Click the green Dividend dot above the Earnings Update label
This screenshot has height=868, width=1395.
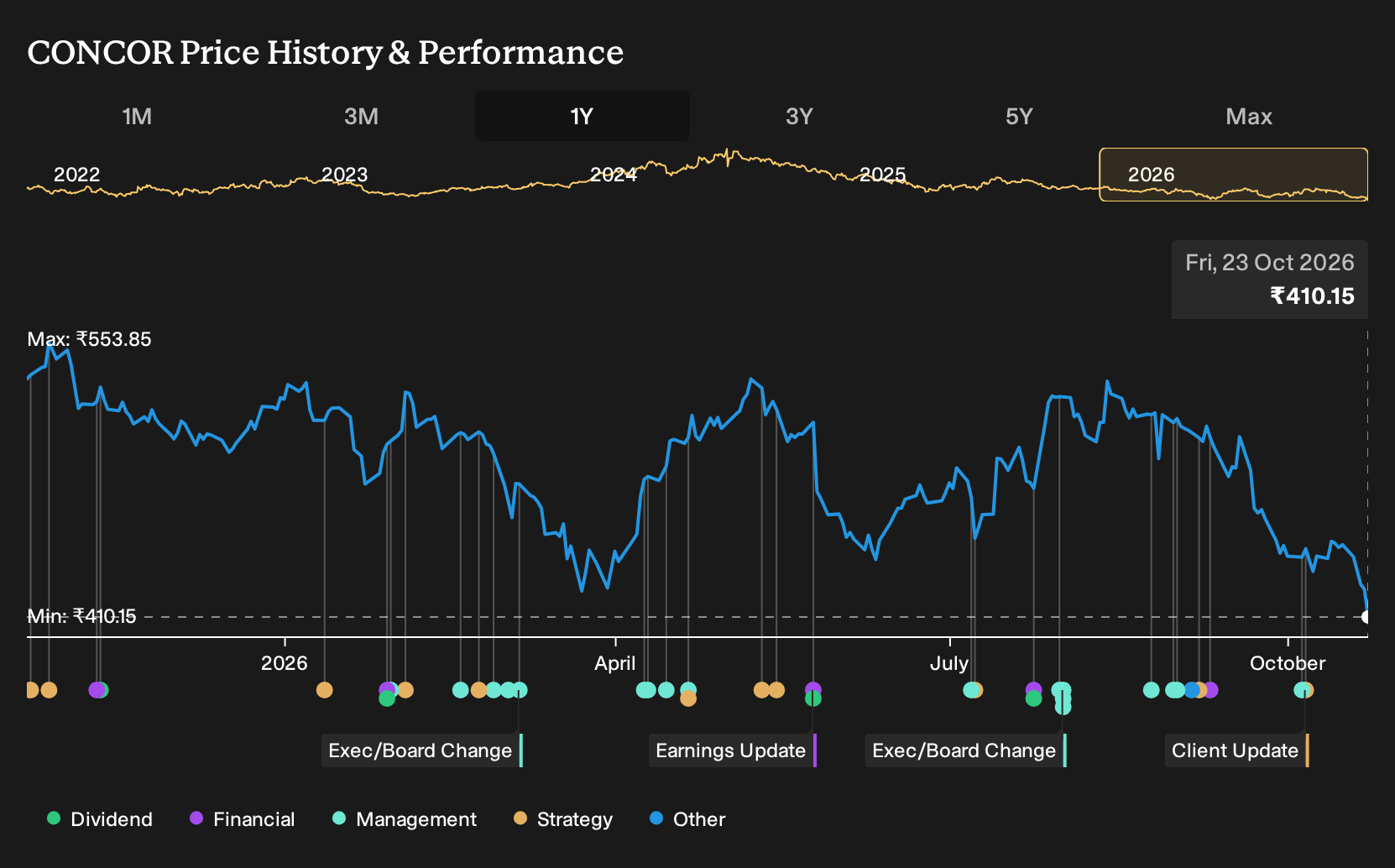click(812, 698)
